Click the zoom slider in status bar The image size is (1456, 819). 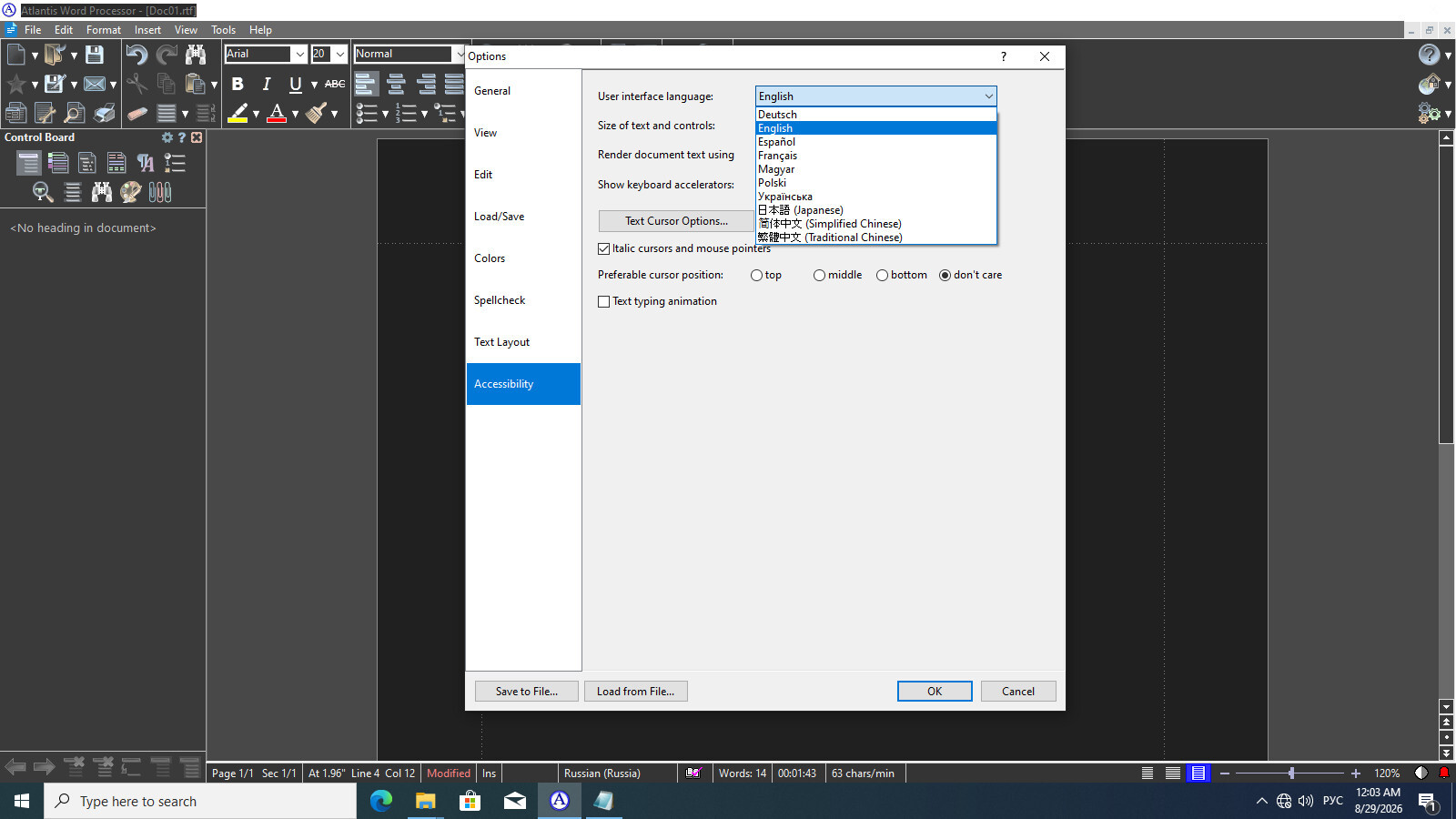click(1290, 773)
